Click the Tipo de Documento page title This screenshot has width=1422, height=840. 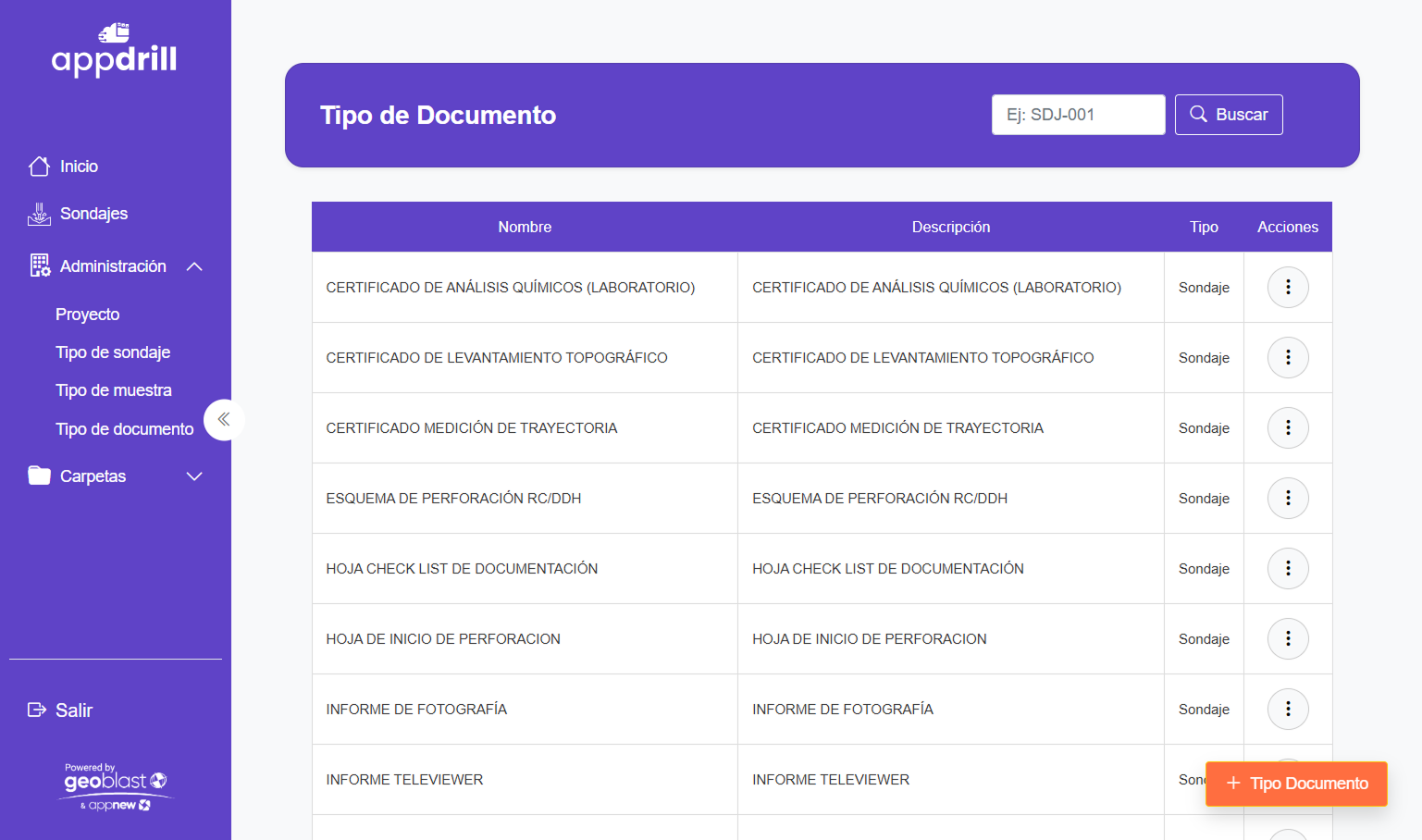438,115
